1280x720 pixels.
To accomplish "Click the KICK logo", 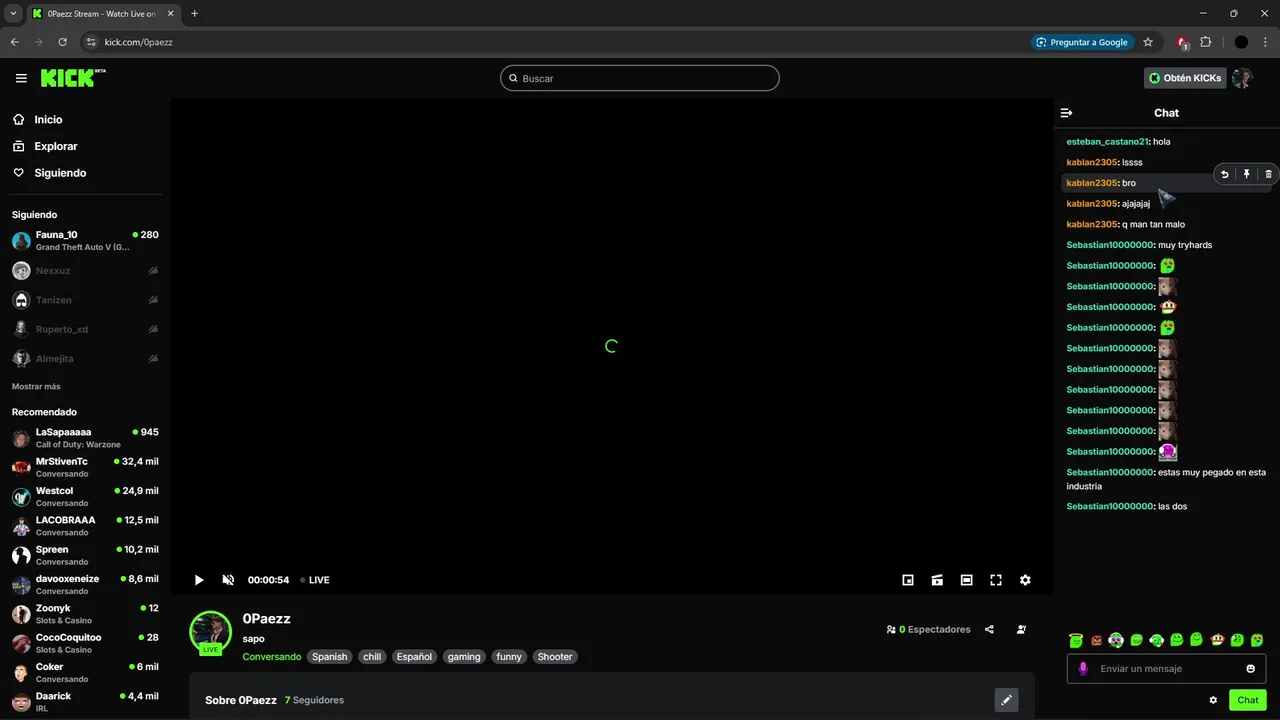I will pos(72,78).
